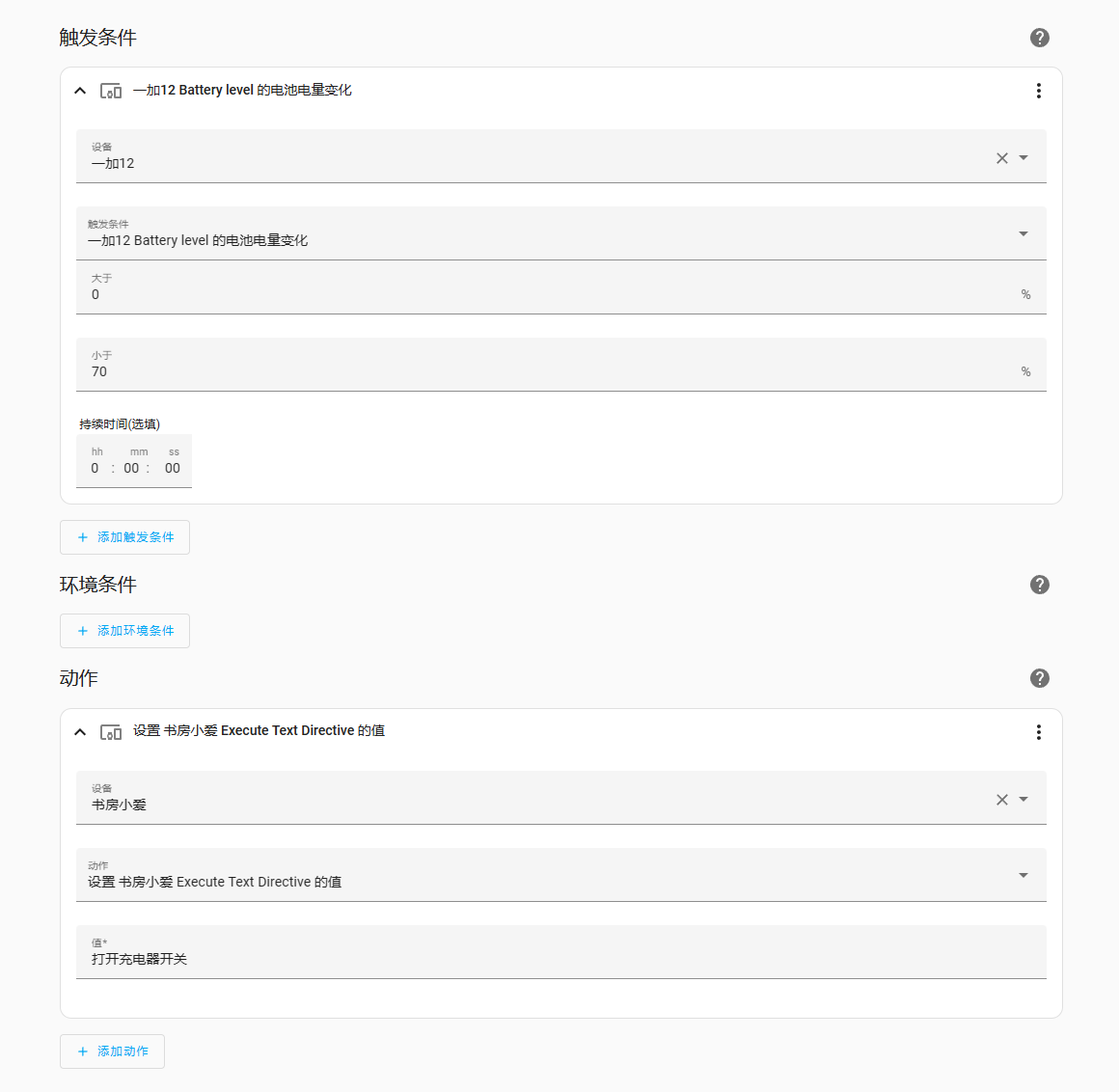Open the 书房小爱 device dropdown arrow

[x=1023, y=800]
